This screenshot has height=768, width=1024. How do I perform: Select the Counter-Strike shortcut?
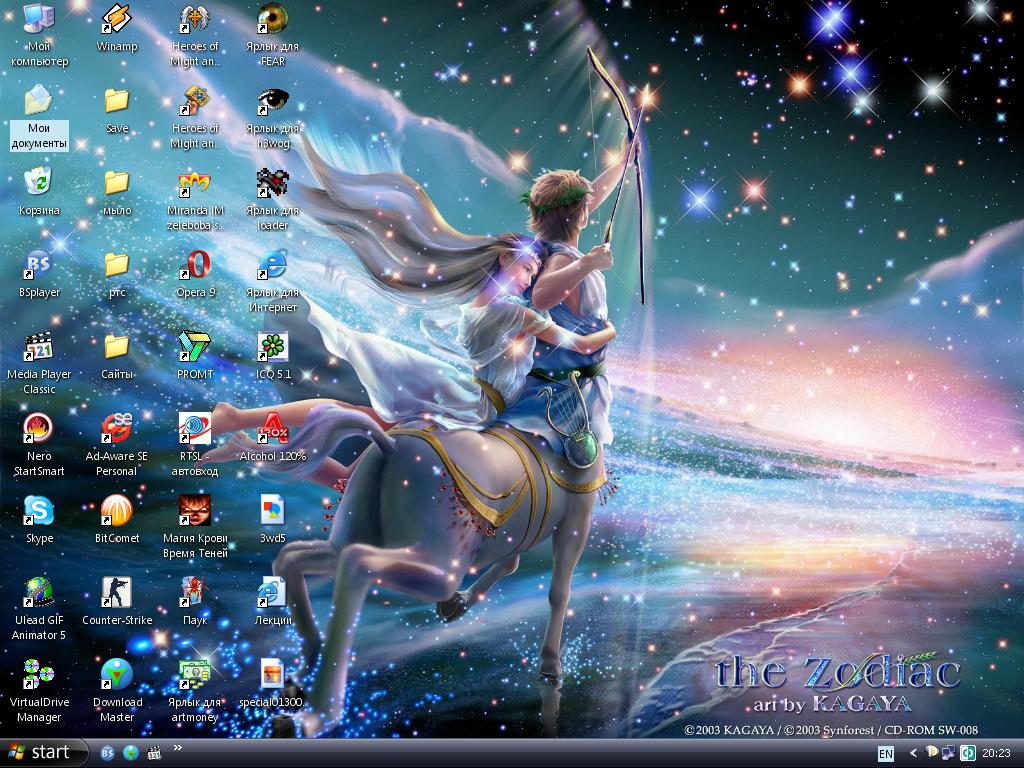point(117,602)
